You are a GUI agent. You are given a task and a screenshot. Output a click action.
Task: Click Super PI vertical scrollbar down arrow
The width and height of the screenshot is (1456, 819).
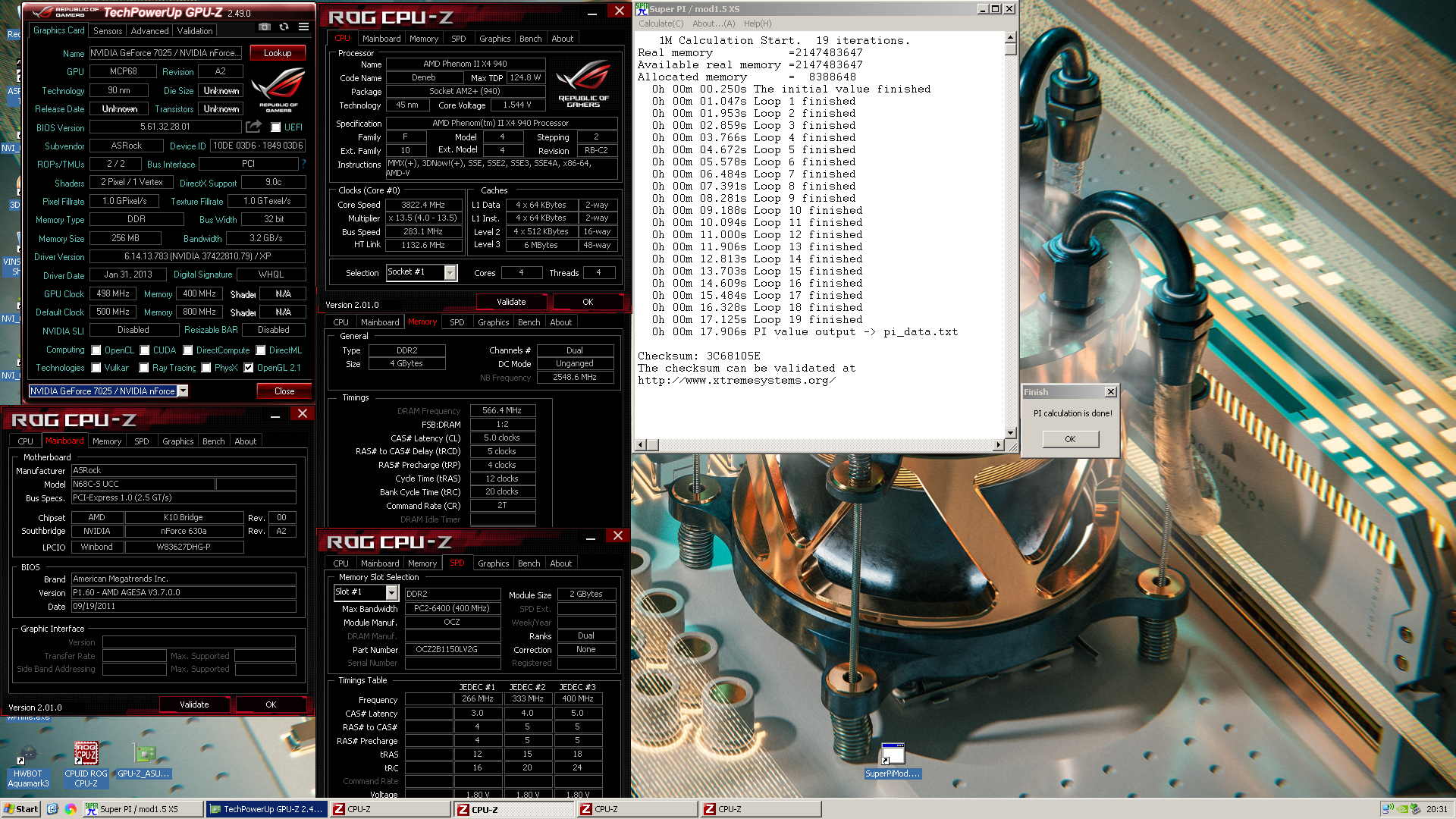1010,432
